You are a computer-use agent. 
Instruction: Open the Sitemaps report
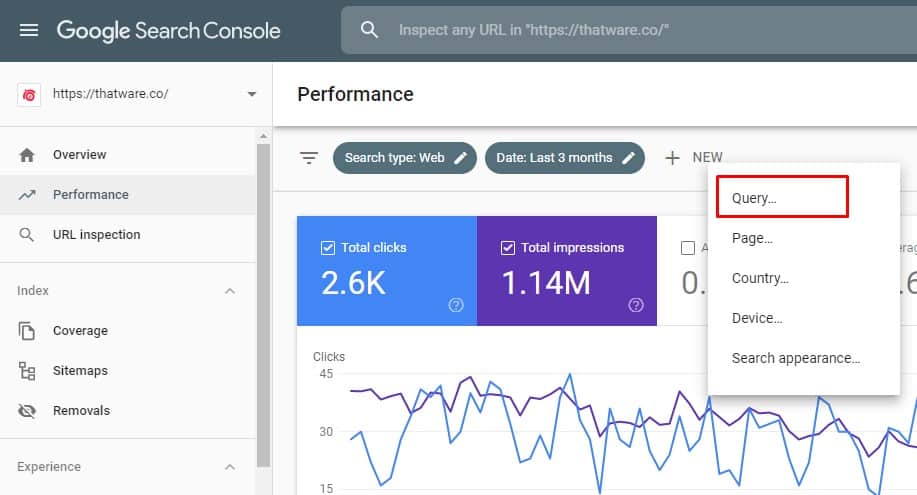pos(80,370)
